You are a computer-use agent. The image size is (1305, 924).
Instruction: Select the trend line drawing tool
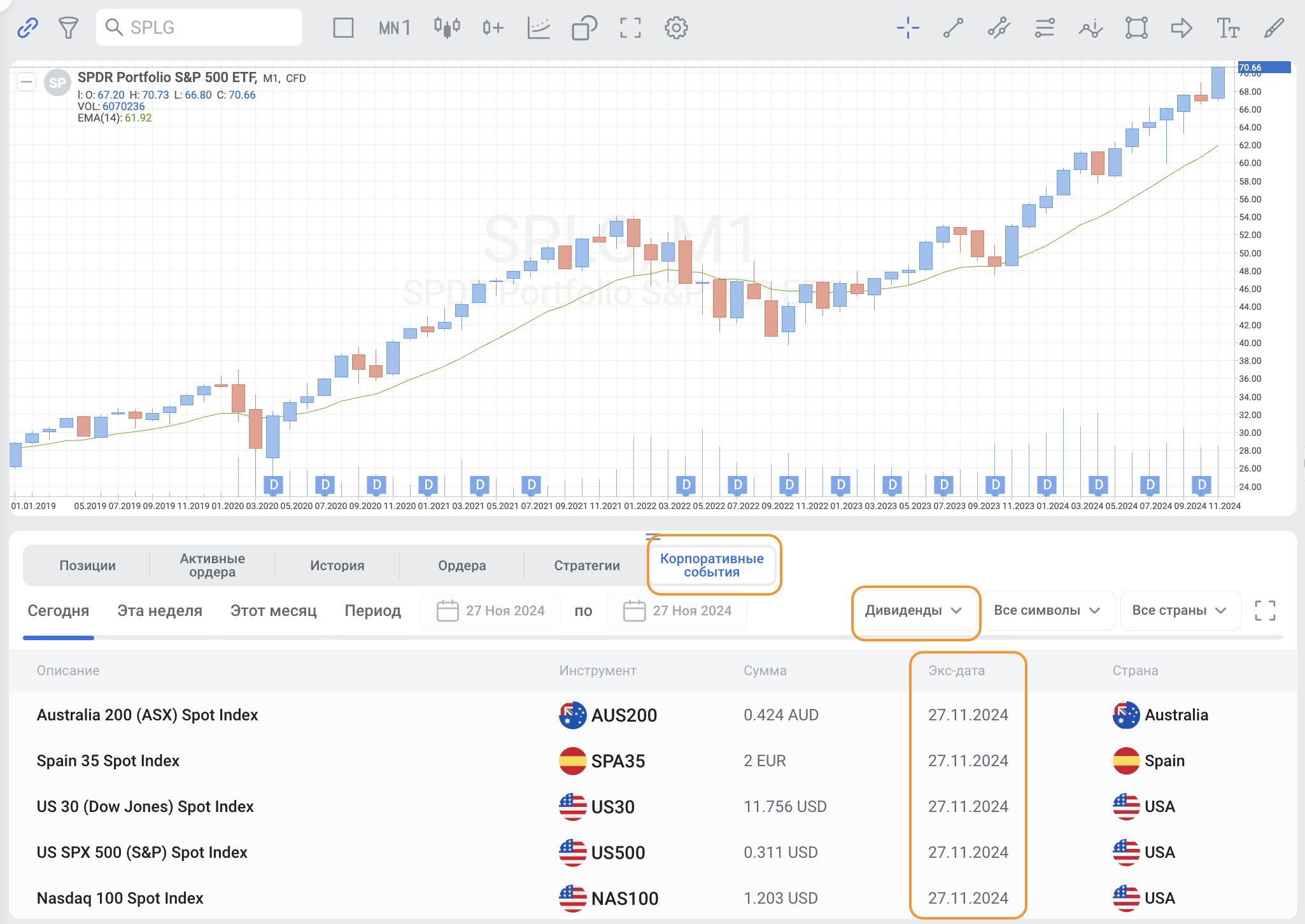(x=953, y=27)
